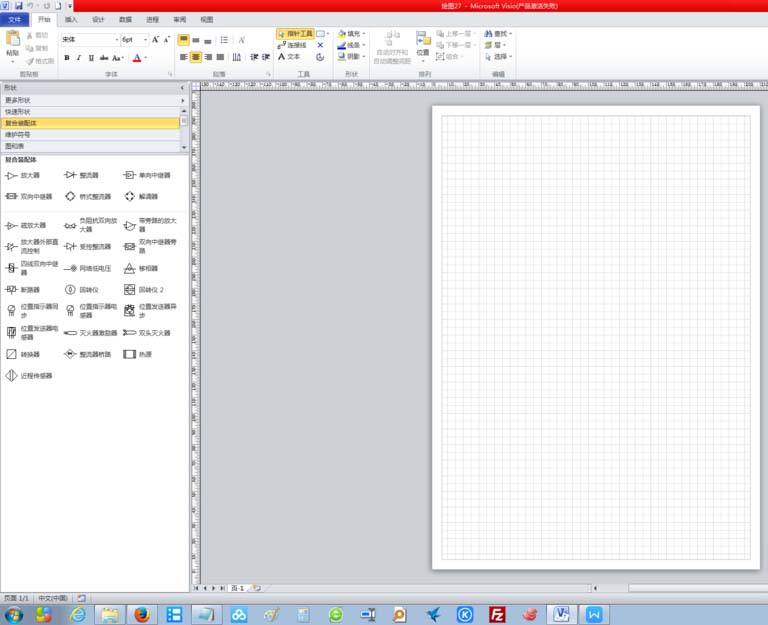Click the Text Block rotate icon
The width and height of the screenshot is (768, 625).
click(x=320, y=57)
